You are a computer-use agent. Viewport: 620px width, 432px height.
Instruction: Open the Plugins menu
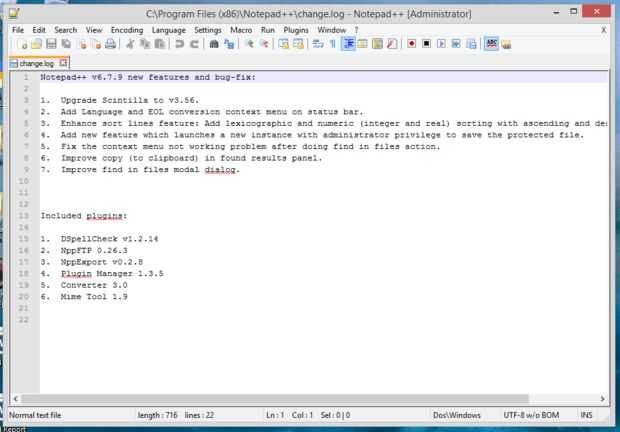pos(296,30)
